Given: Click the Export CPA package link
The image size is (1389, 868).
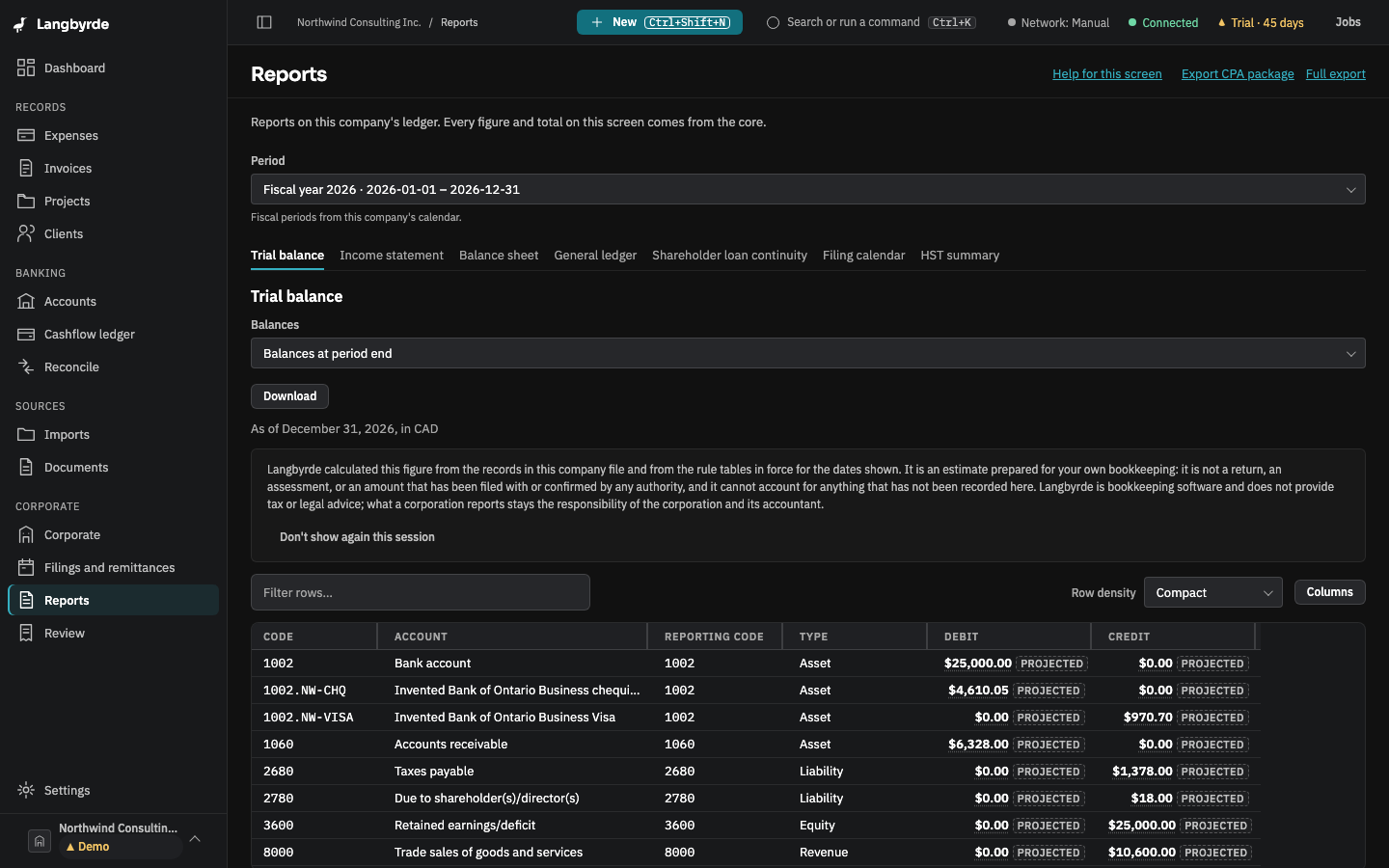Looking at the screenshot, I should 1238,74.
